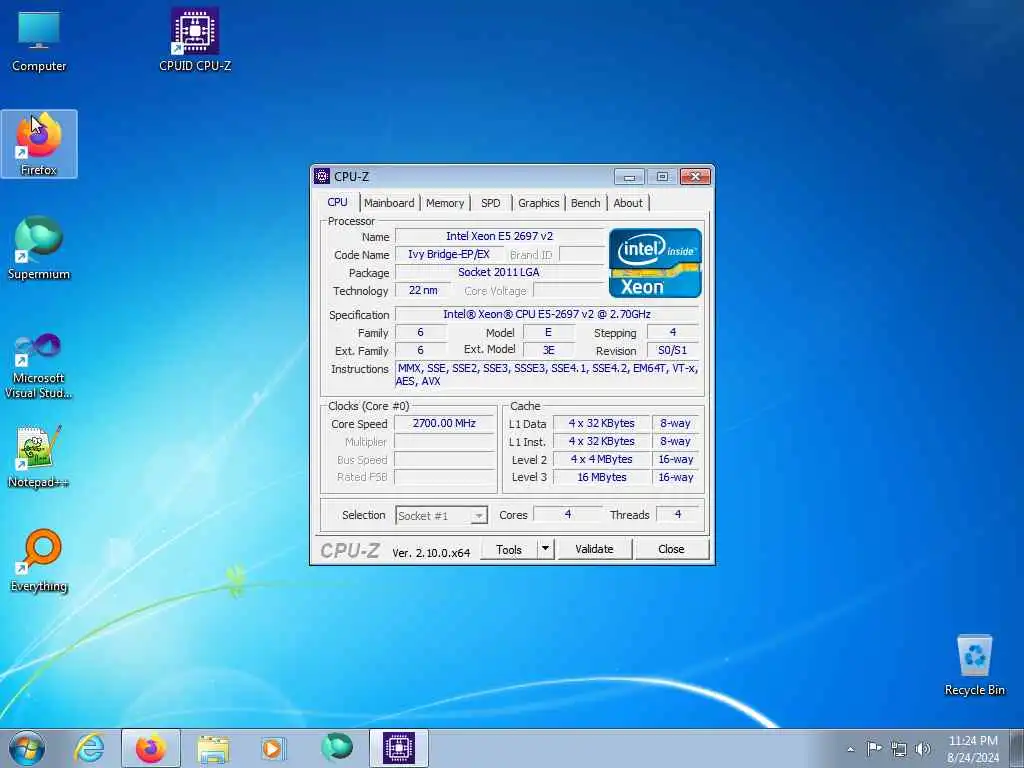Switch to the Graphics tab

click(539, 203)
